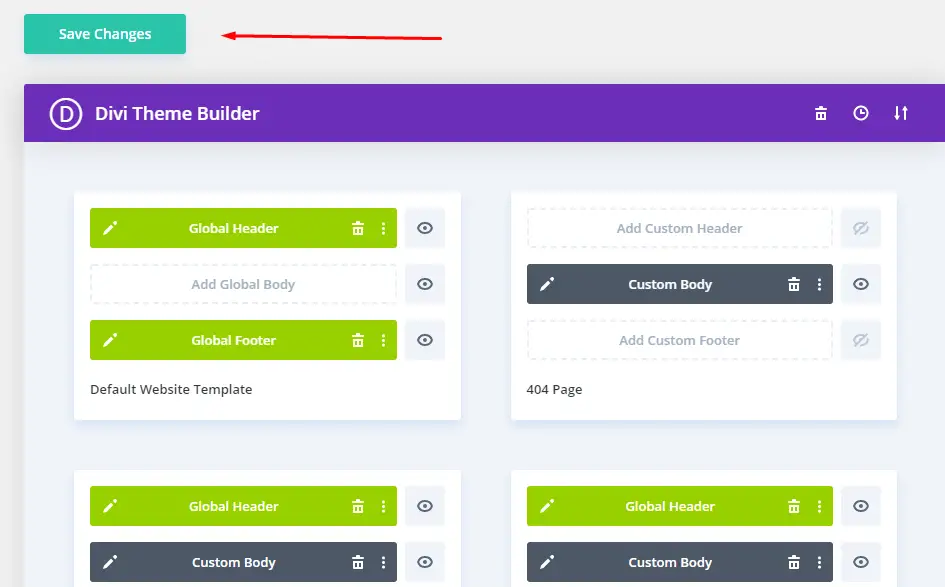Edit Global Header in lower-left template card
Image resolution: width=945 pixels, height=587 pixels.
tap(110, 506)
